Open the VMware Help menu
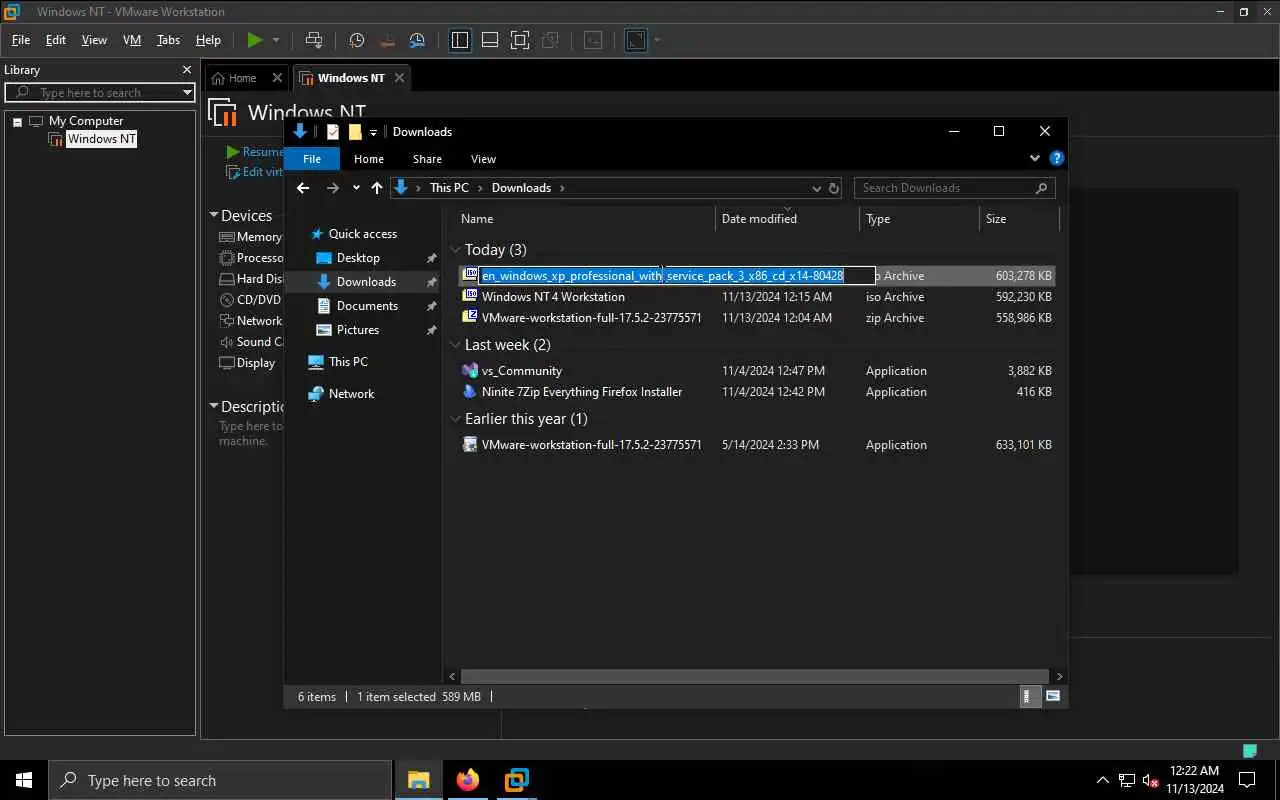 click(x=208, y=40)
